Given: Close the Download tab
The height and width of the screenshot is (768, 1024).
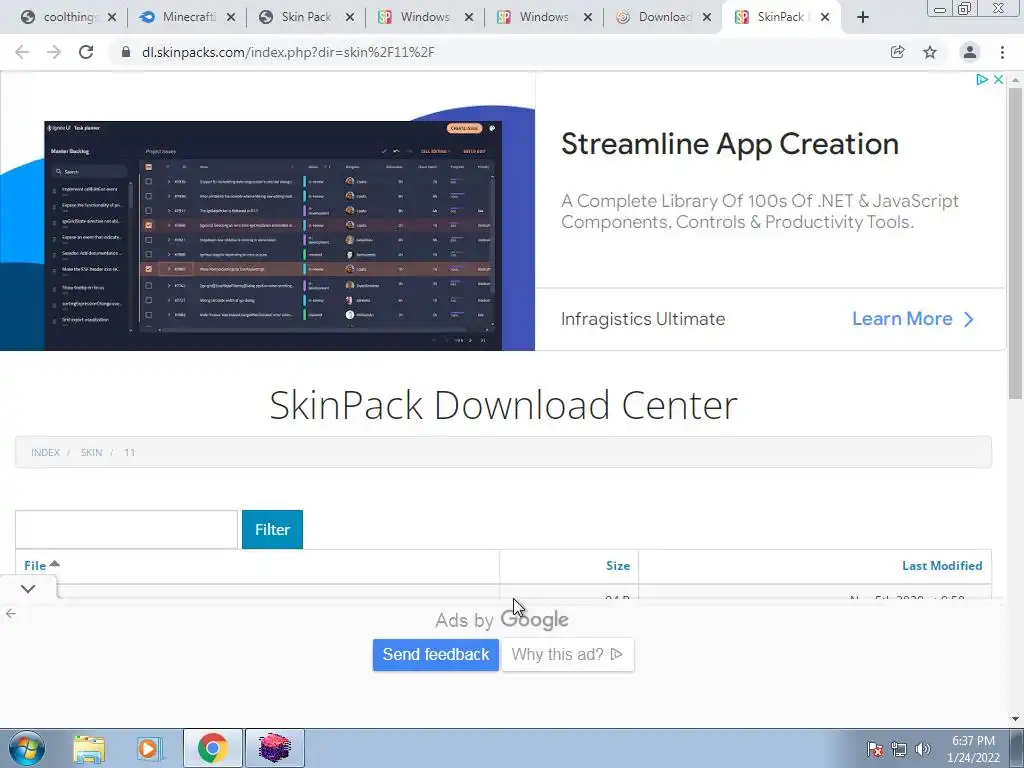Looking at the screenshot, I should pos(707,18).
